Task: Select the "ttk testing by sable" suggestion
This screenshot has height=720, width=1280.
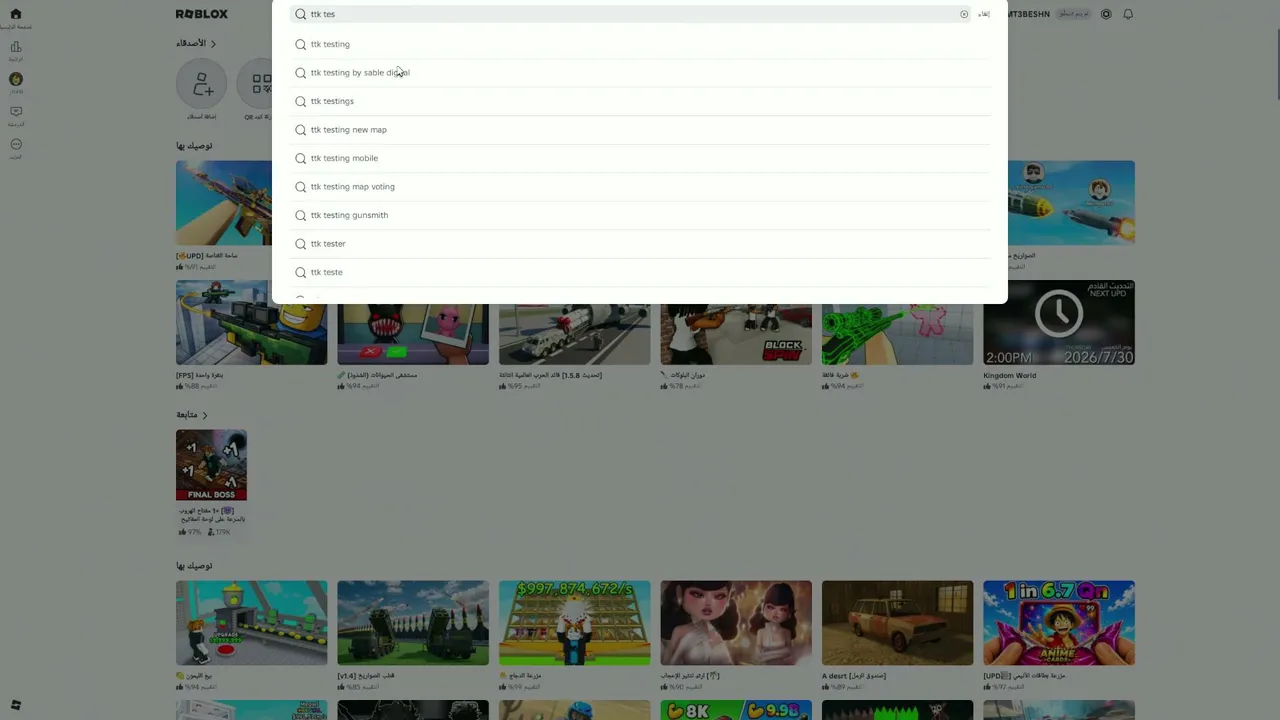Action: [640, 73]
